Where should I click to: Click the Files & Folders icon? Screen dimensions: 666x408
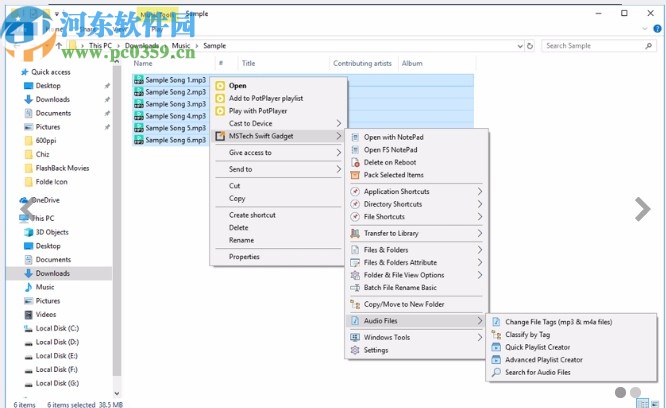pos(355,250)
